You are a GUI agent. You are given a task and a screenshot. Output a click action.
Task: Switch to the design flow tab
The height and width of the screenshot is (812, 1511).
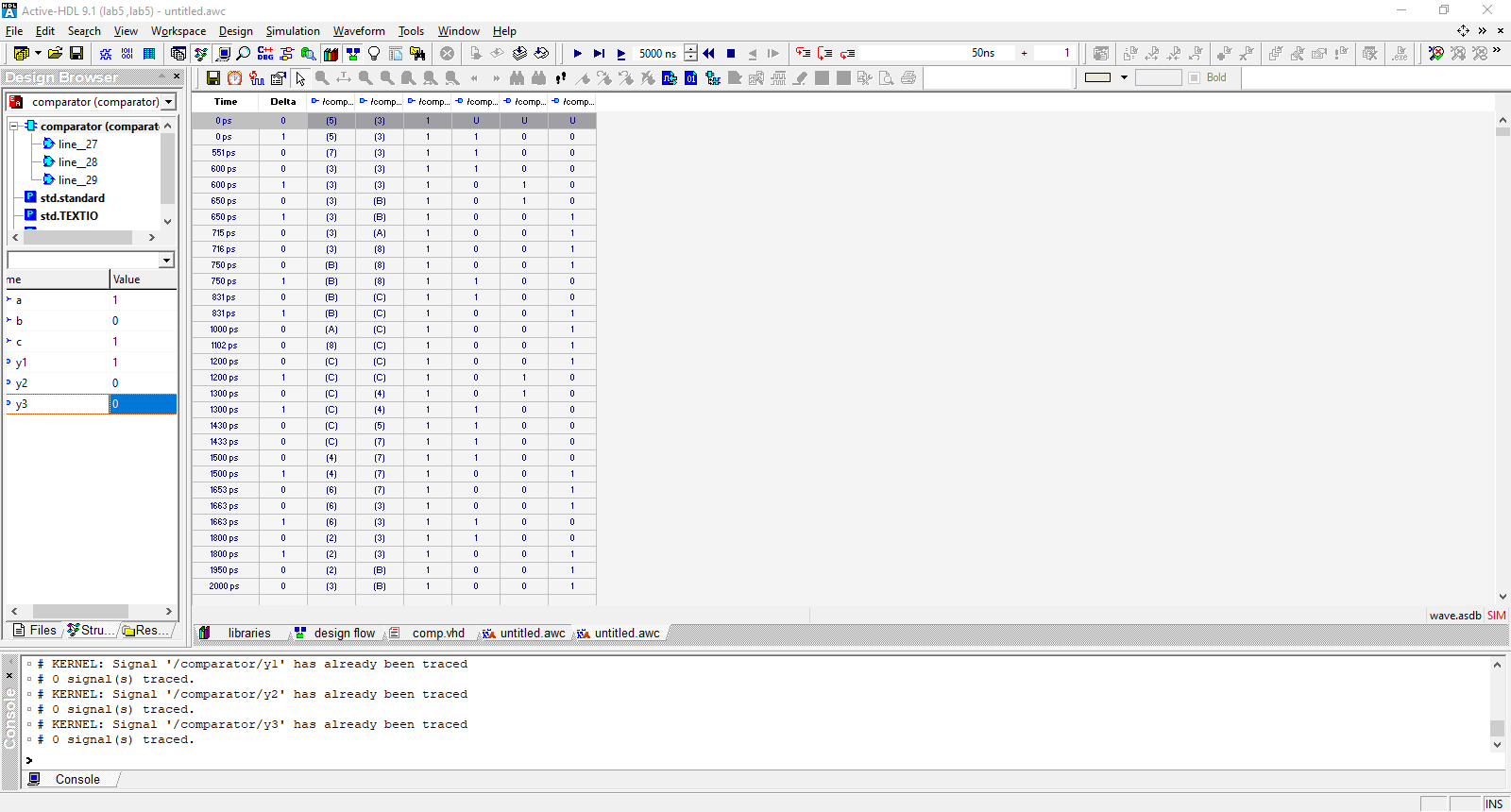[x=344, y=634]
